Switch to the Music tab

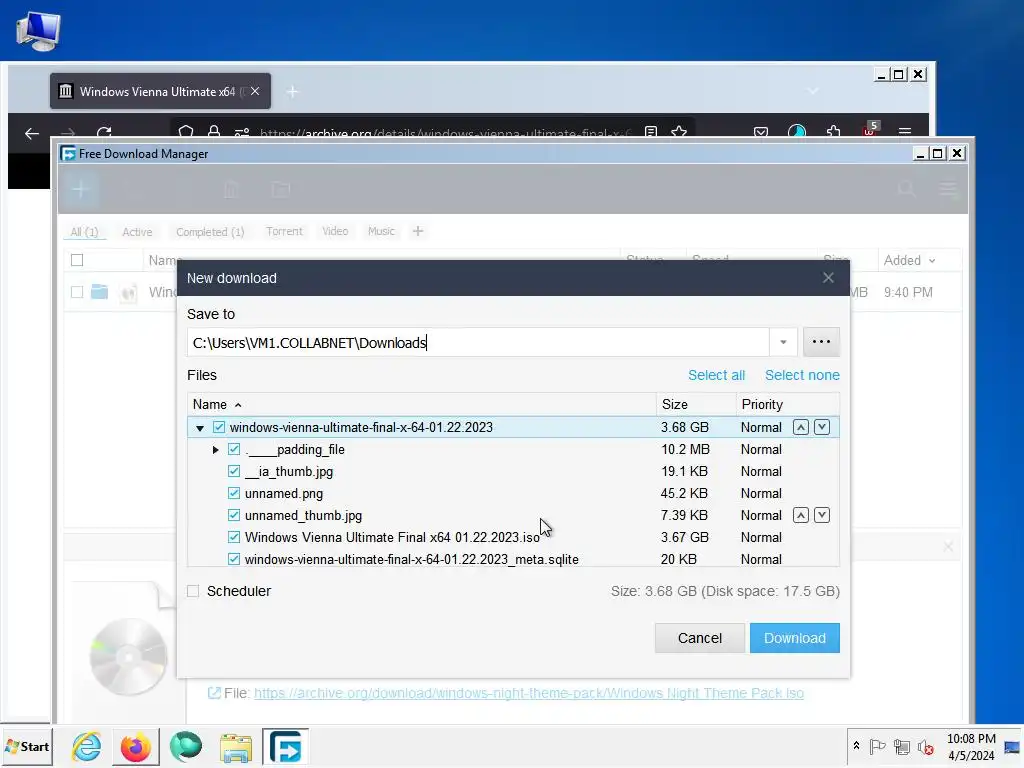pos(381,231)
